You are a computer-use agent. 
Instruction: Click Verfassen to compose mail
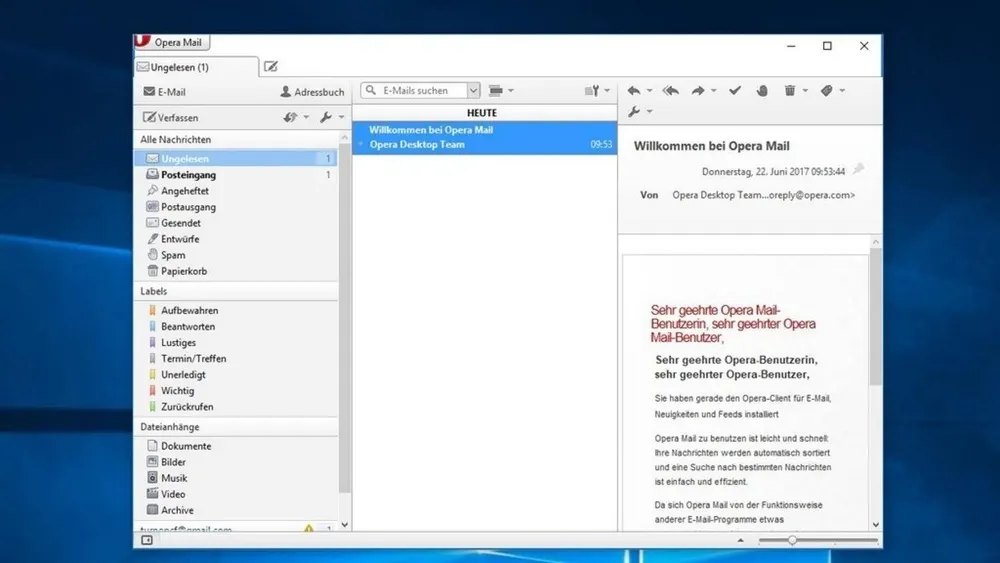pyautogui.click(x=171, y=117)
